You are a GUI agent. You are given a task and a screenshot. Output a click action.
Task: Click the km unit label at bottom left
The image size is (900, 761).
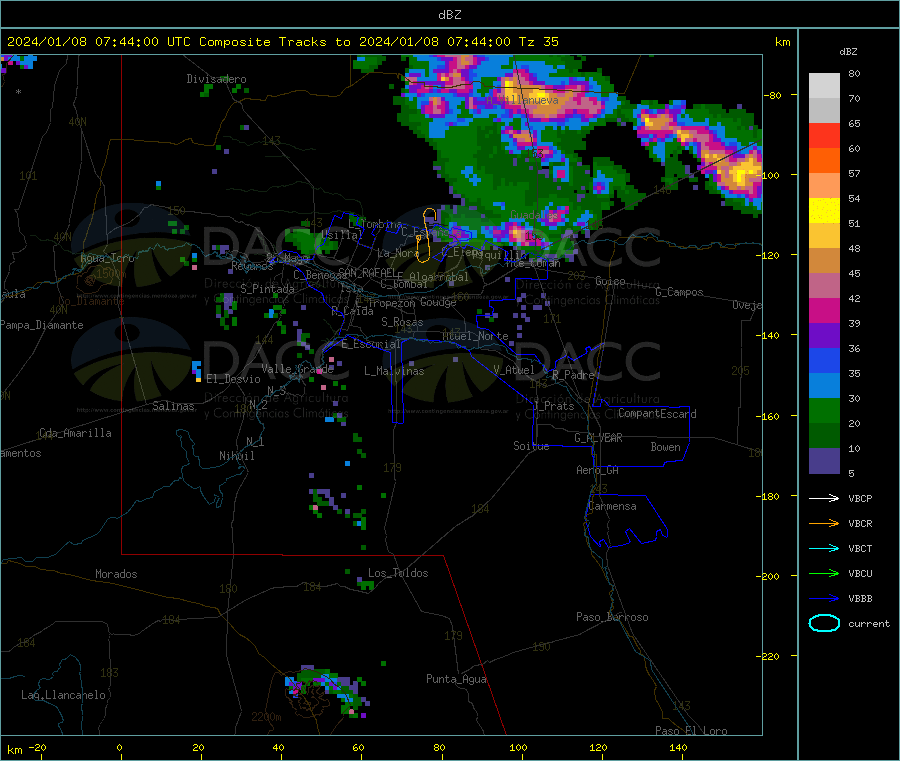pyautogui.click(x=14, y=750)
